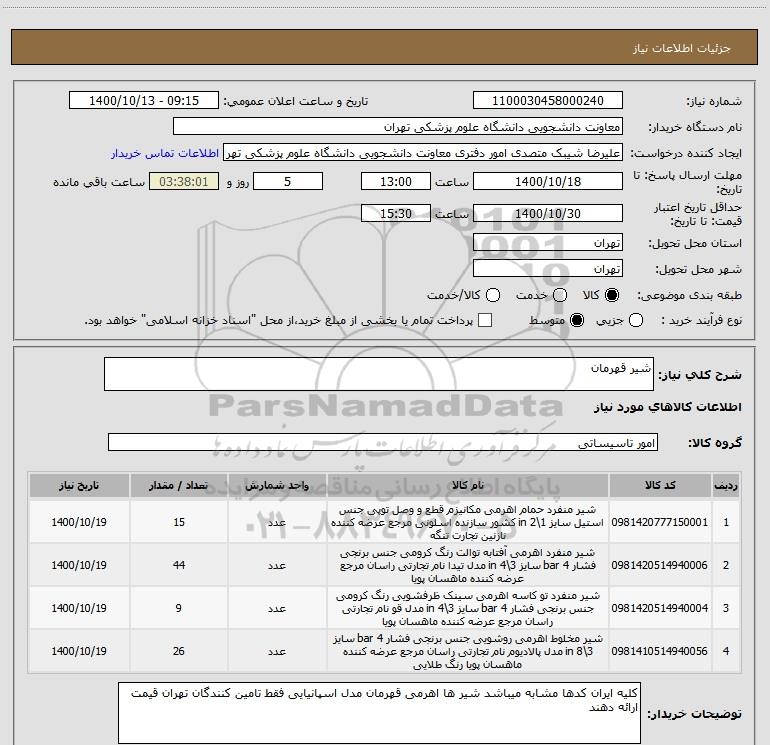The width and height of the screenshot is (770, 745).
Task: Click the remaining days field showing 5
Action: [x=288, y=182]
